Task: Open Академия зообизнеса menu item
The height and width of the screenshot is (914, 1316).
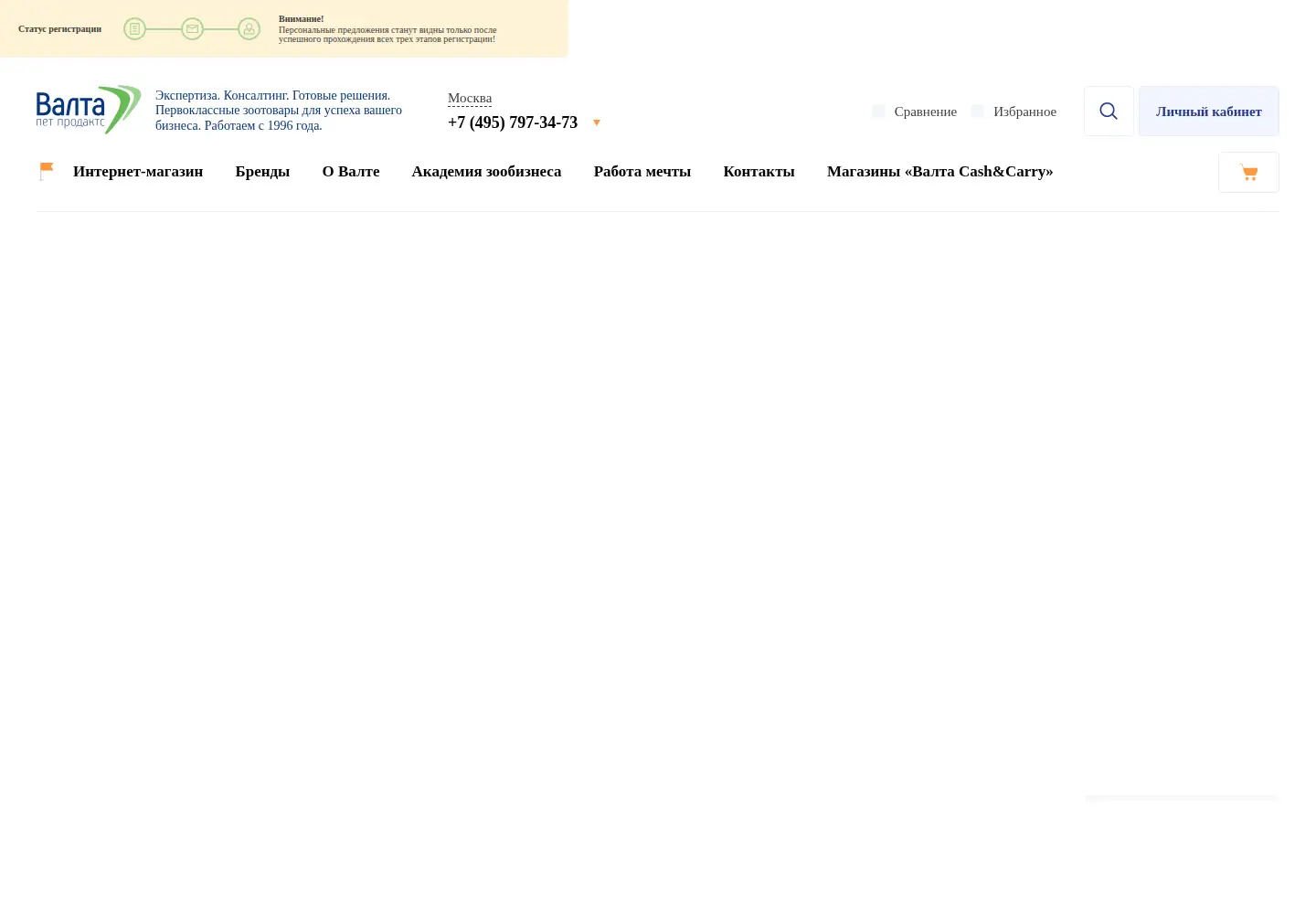Action: coord(486,171)
